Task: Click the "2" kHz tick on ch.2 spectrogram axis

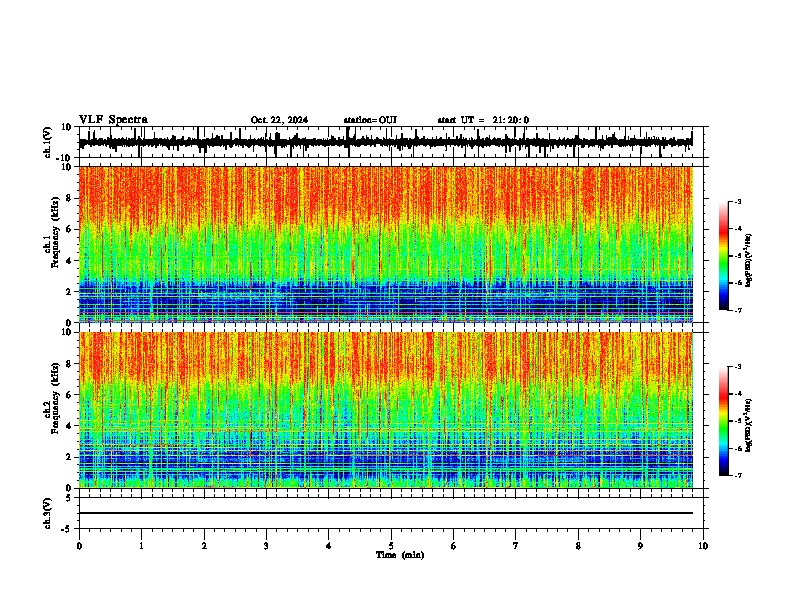Action: point(69,457)
